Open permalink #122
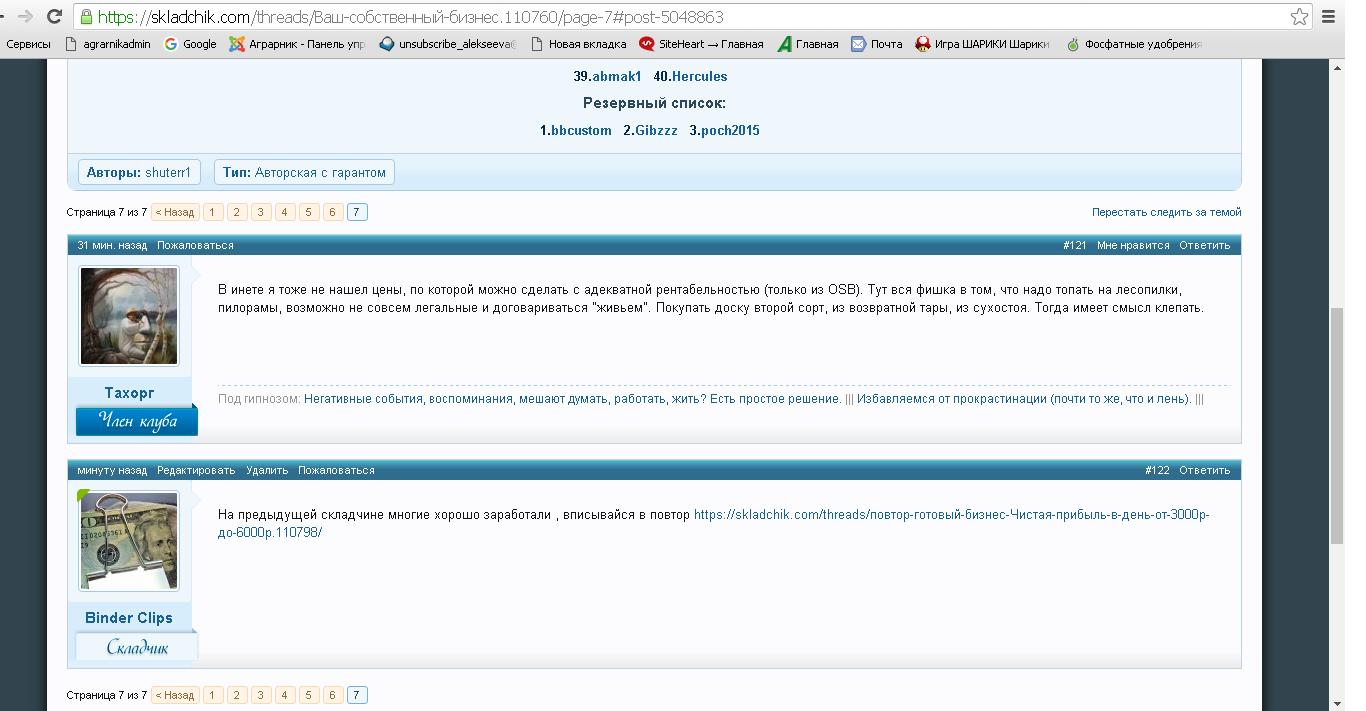This screenshot has height=711, width=1366. 1157,470
